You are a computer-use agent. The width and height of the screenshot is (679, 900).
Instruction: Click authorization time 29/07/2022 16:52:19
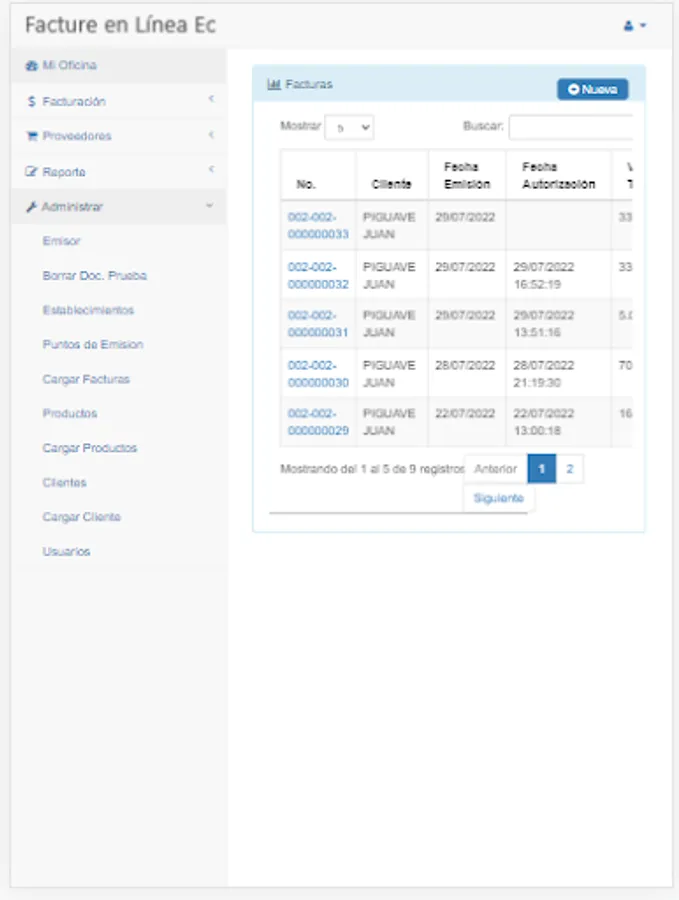point(544,276)
